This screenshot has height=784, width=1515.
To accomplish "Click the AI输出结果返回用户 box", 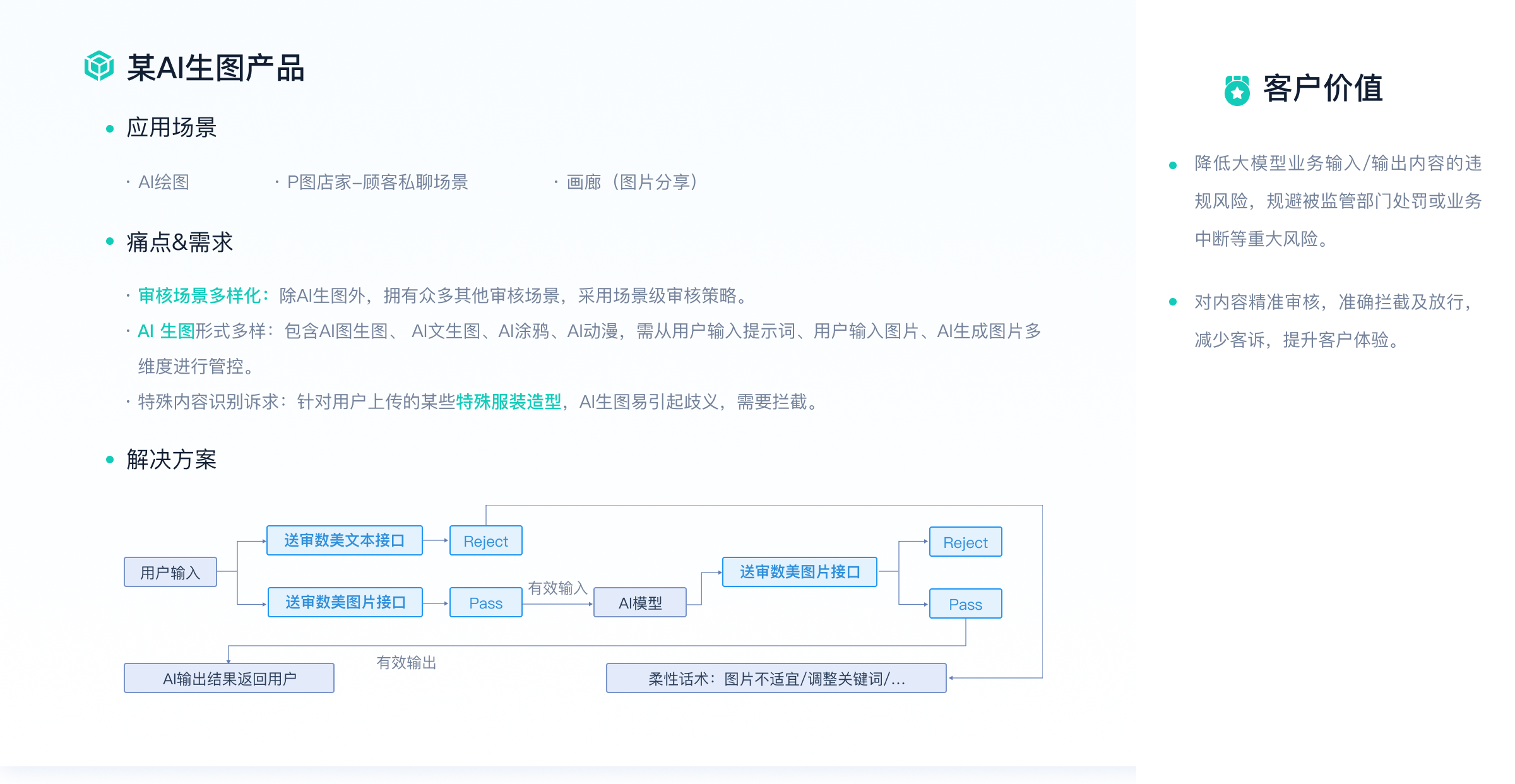I will point(229,679).
